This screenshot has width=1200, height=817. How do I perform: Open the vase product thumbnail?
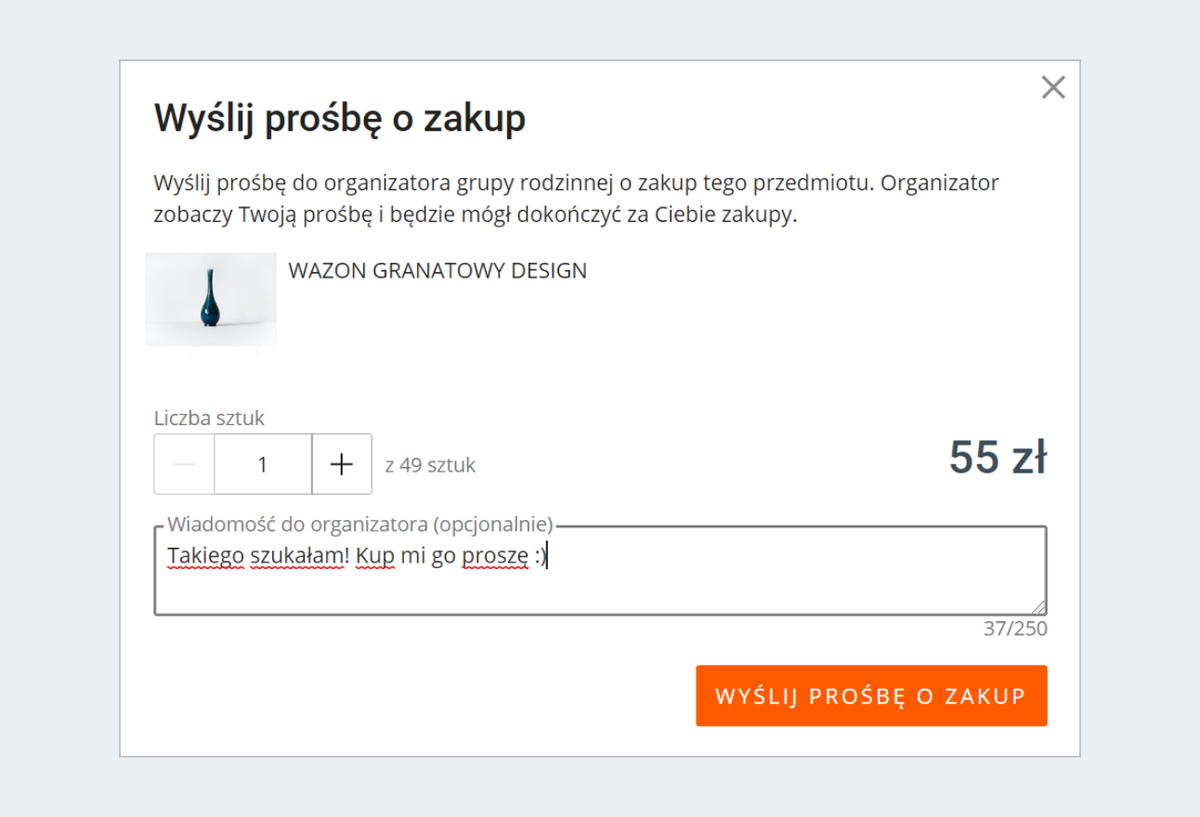coord(211,299)
